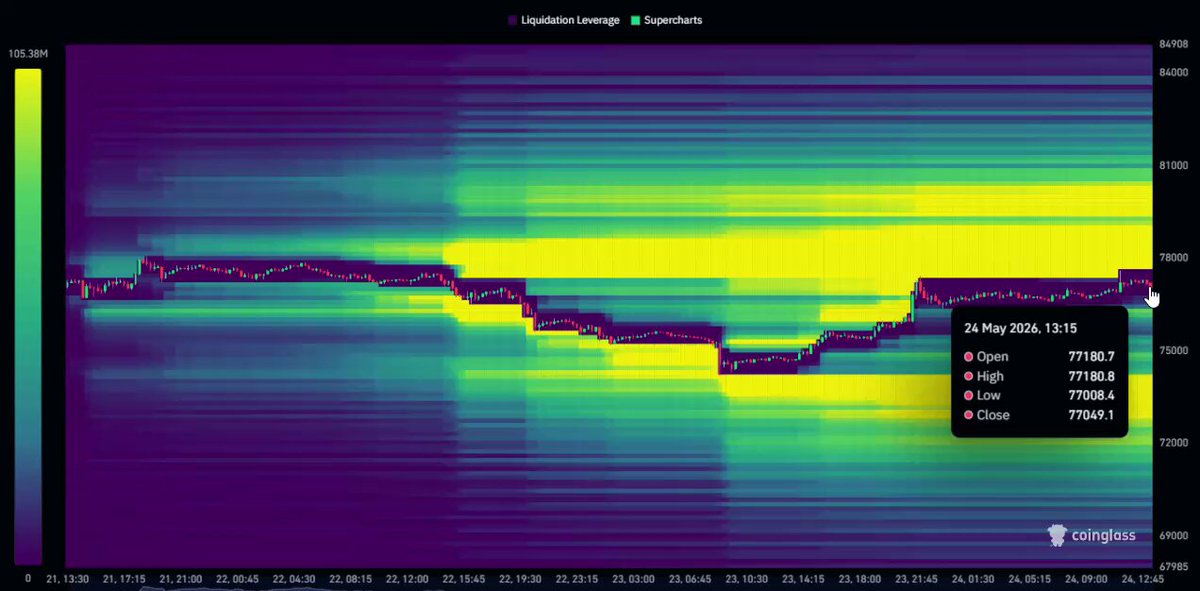Click the 78000 price axis label
Image resolution: width=1200 pixels, height=591 pixels.
(x=1174, y=258)
